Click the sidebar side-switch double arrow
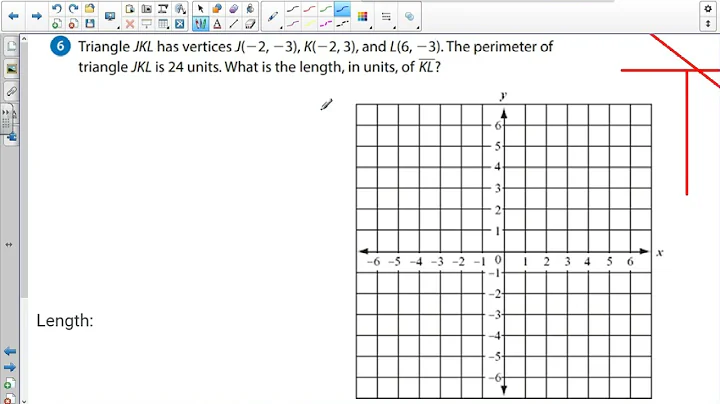Screen dimensions: 720x404 (9, 245)
